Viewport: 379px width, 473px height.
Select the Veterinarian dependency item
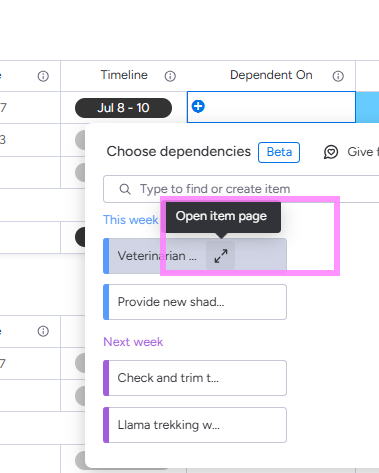tap(157, 256)
